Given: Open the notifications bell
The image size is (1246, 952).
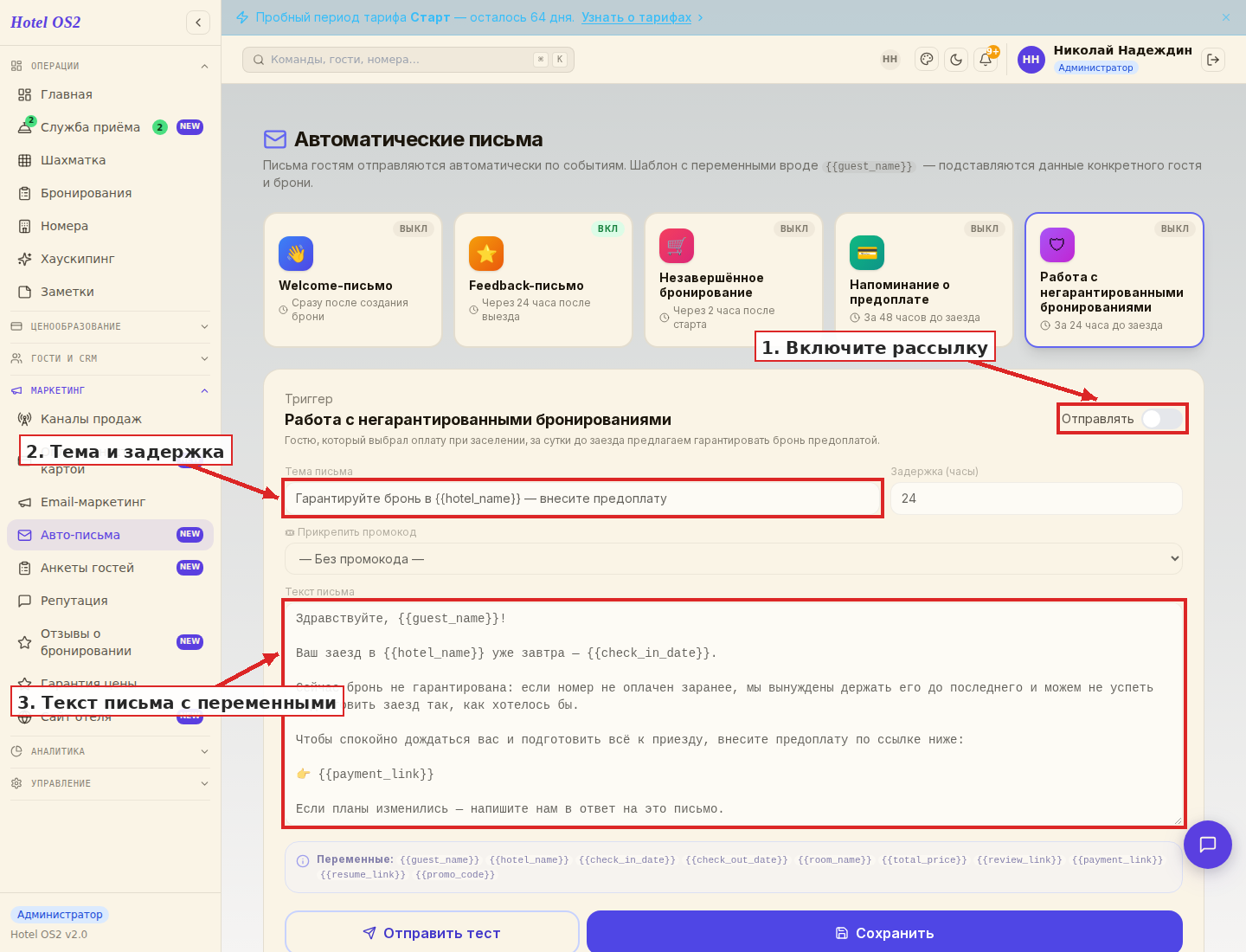Looking at the screenshot, I should (986, 59).
